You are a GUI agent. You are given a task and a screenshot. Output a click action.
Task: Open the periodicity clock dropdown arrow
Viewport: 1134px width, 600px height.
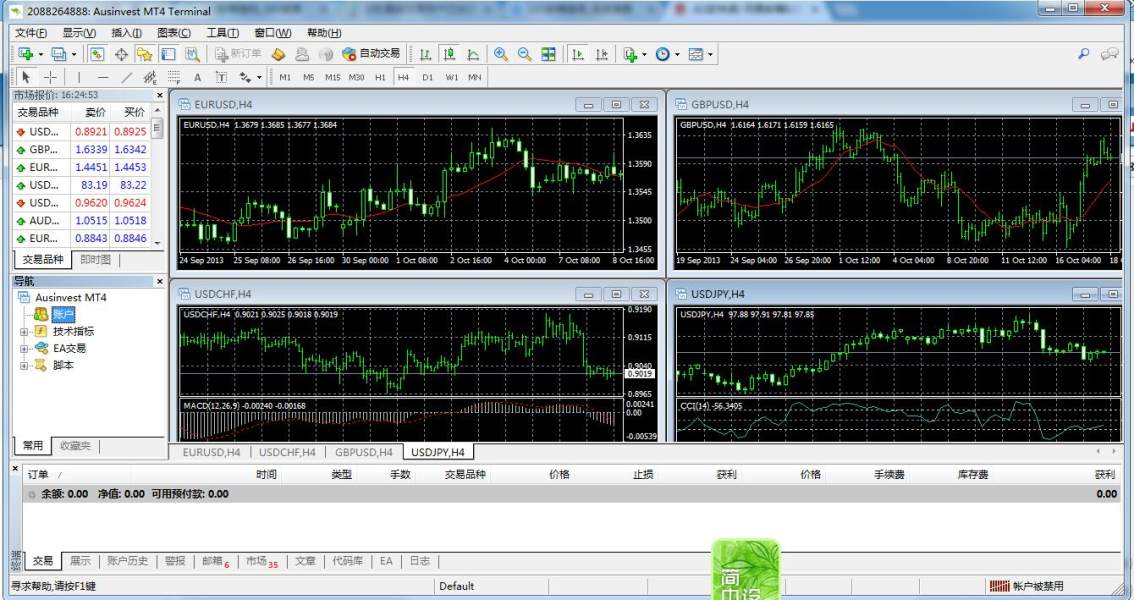coord(677,54)
